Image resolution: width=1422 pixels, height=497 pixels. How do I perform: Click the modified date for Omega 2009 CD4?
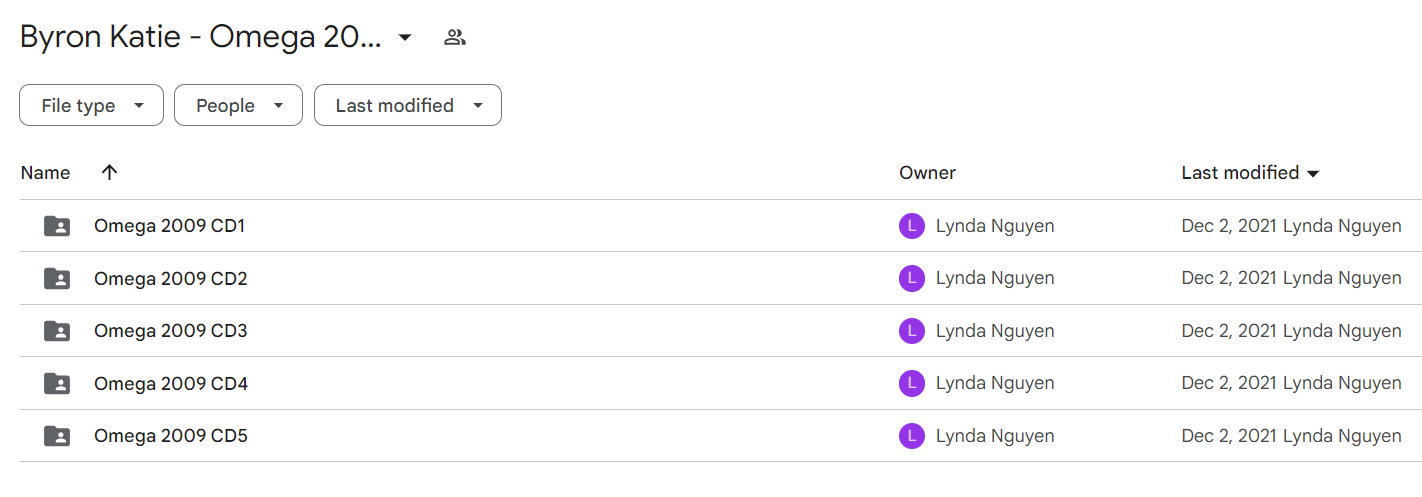[1230, 384]
